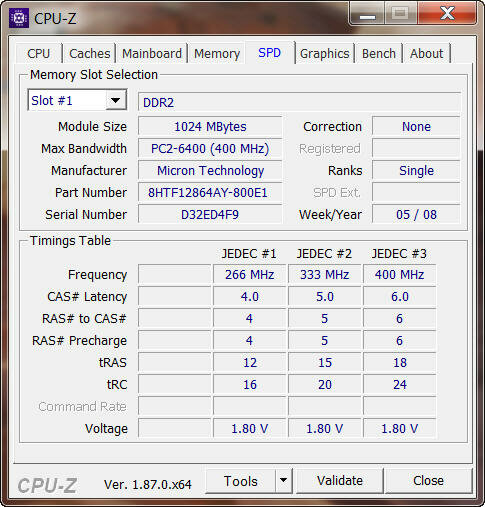Click JEDEC #1 voltage 1.80 V

pyautogui.click(x=250, y=429)
